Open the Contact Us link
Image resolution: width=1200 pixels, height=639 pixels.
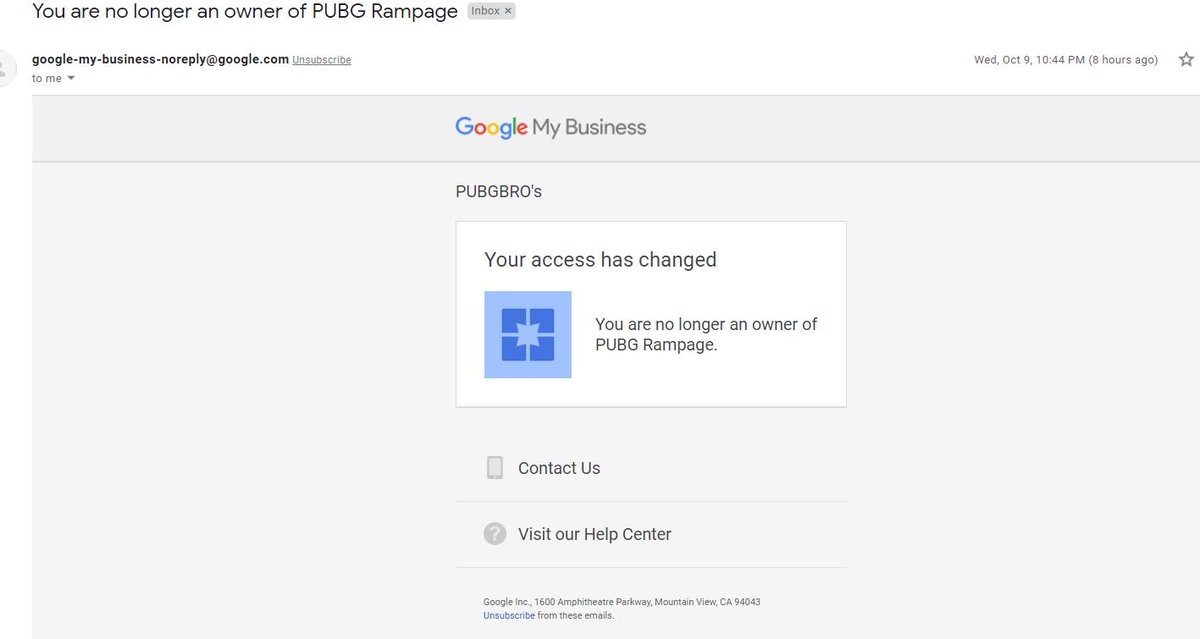coord(559,468)
